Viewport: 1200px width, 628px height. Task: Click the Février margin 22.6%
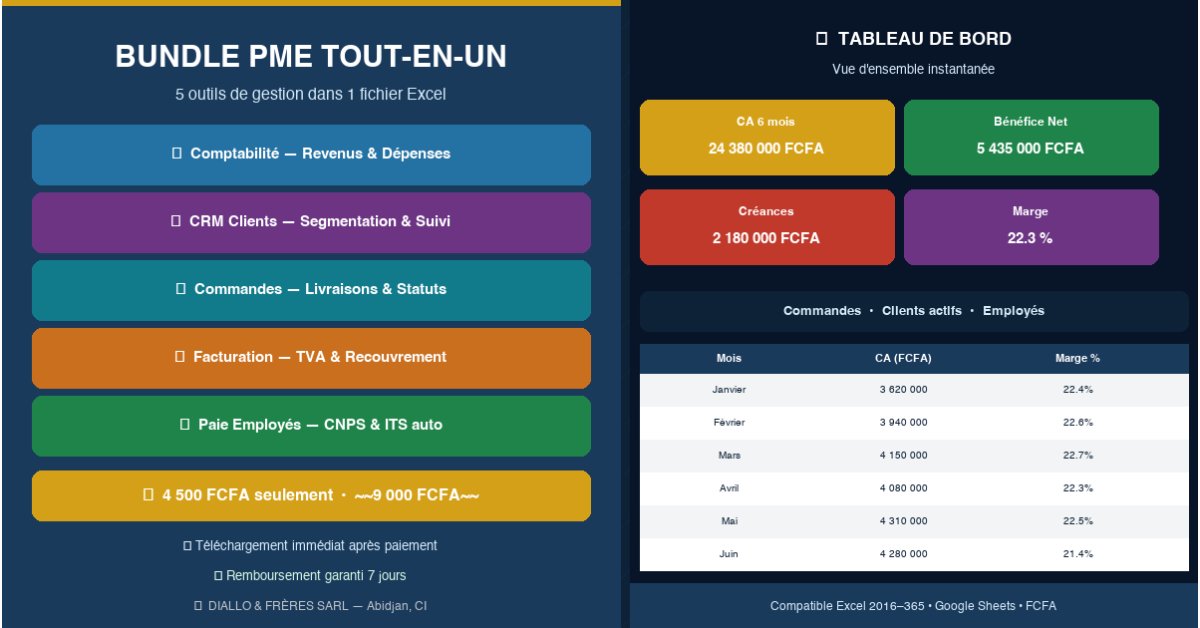(x=1078, y=423)
